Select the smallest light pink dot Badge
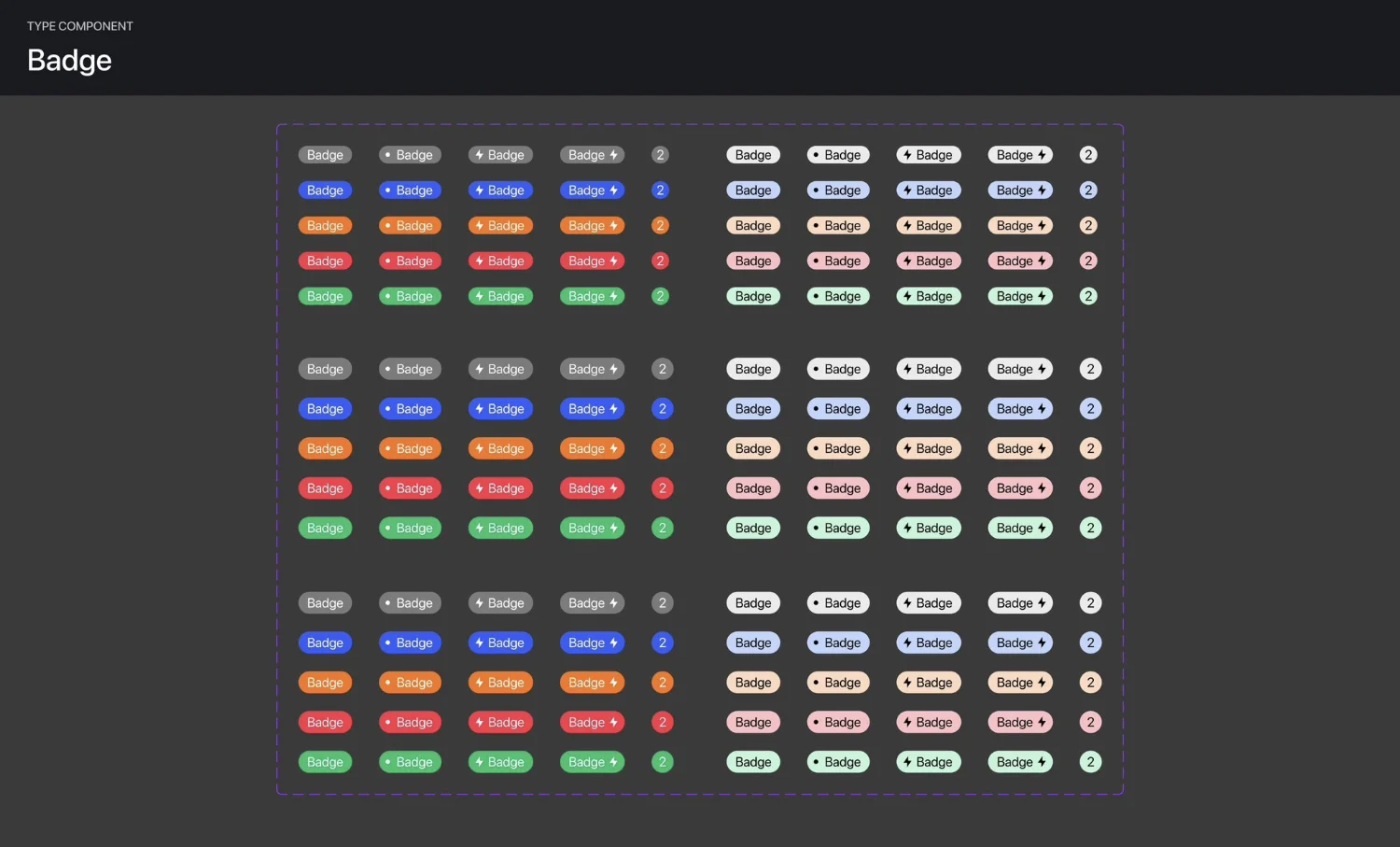This screenshot has width=1400, height=847. (x=838, y=261)
